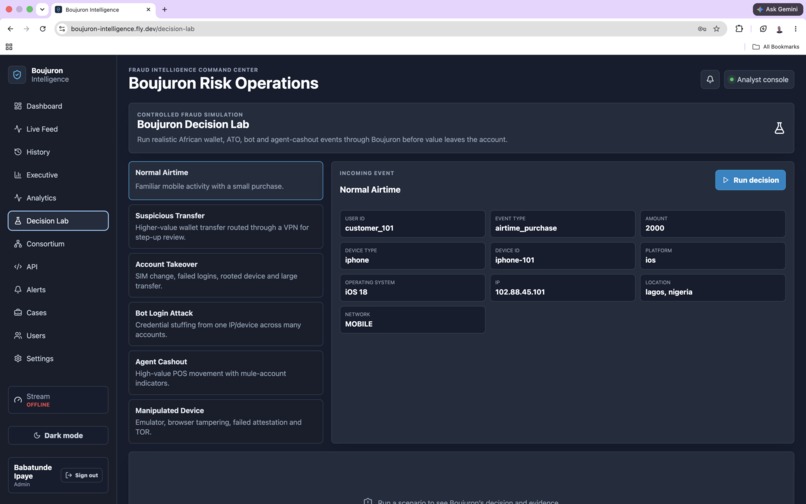Click the Decision Lab flask icon in sidebar
This screenshot has width=806, height=504.
click(18, 221)
